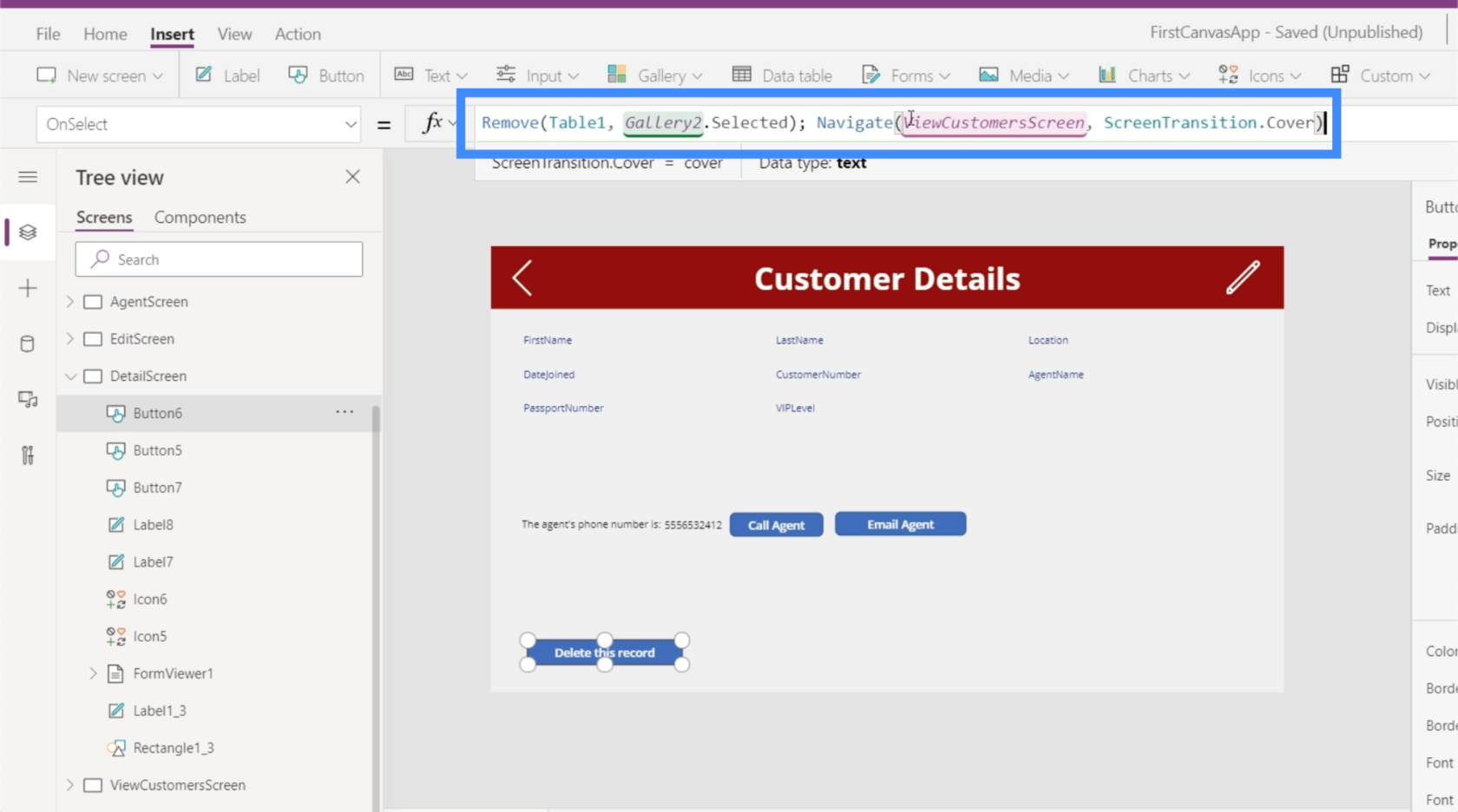Select Button7 in the tree view
This screenshot has height=812, width=1458.
pos(158,488)
